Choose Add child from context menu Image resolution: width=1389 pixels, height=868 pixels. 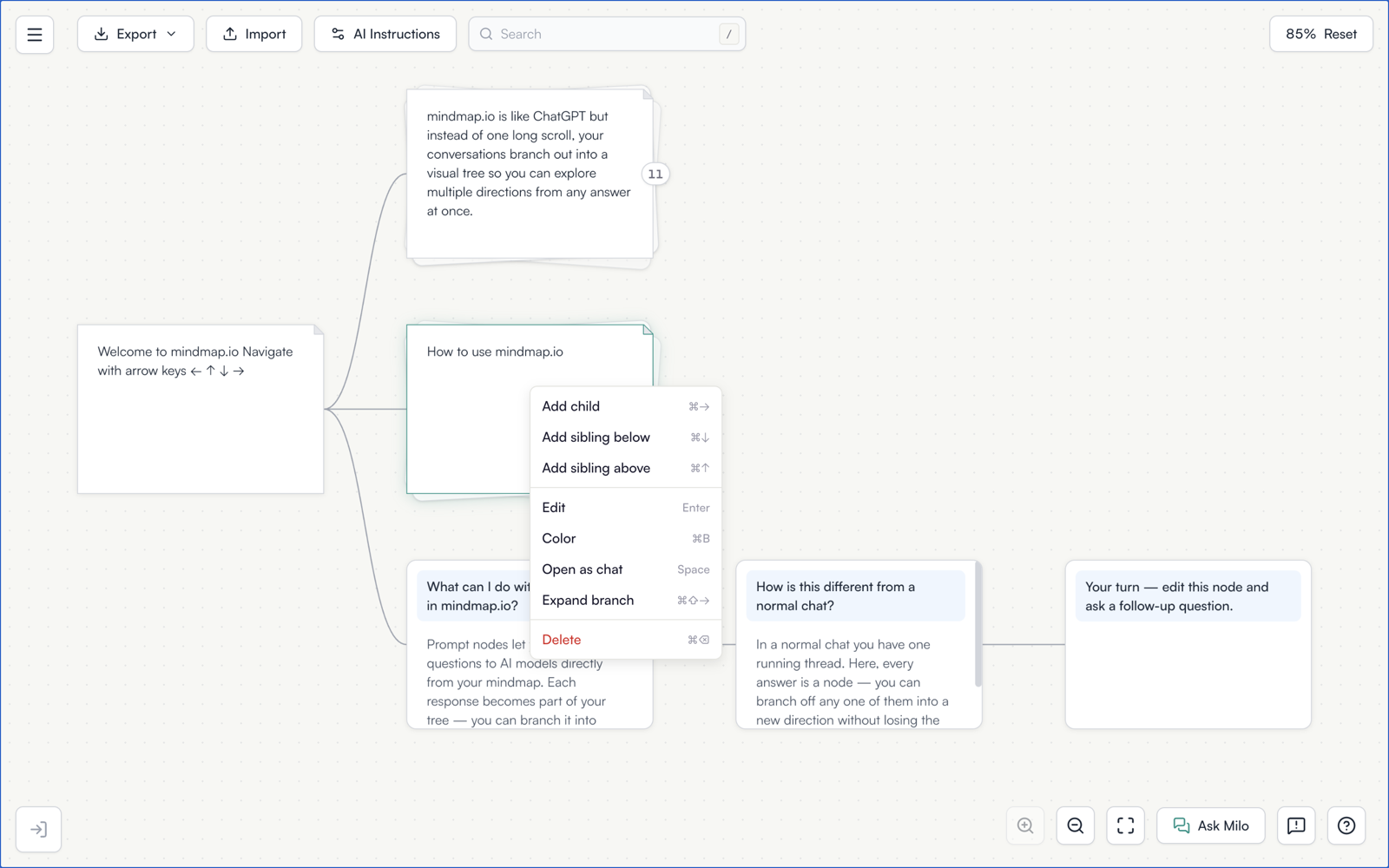point(625,406)
